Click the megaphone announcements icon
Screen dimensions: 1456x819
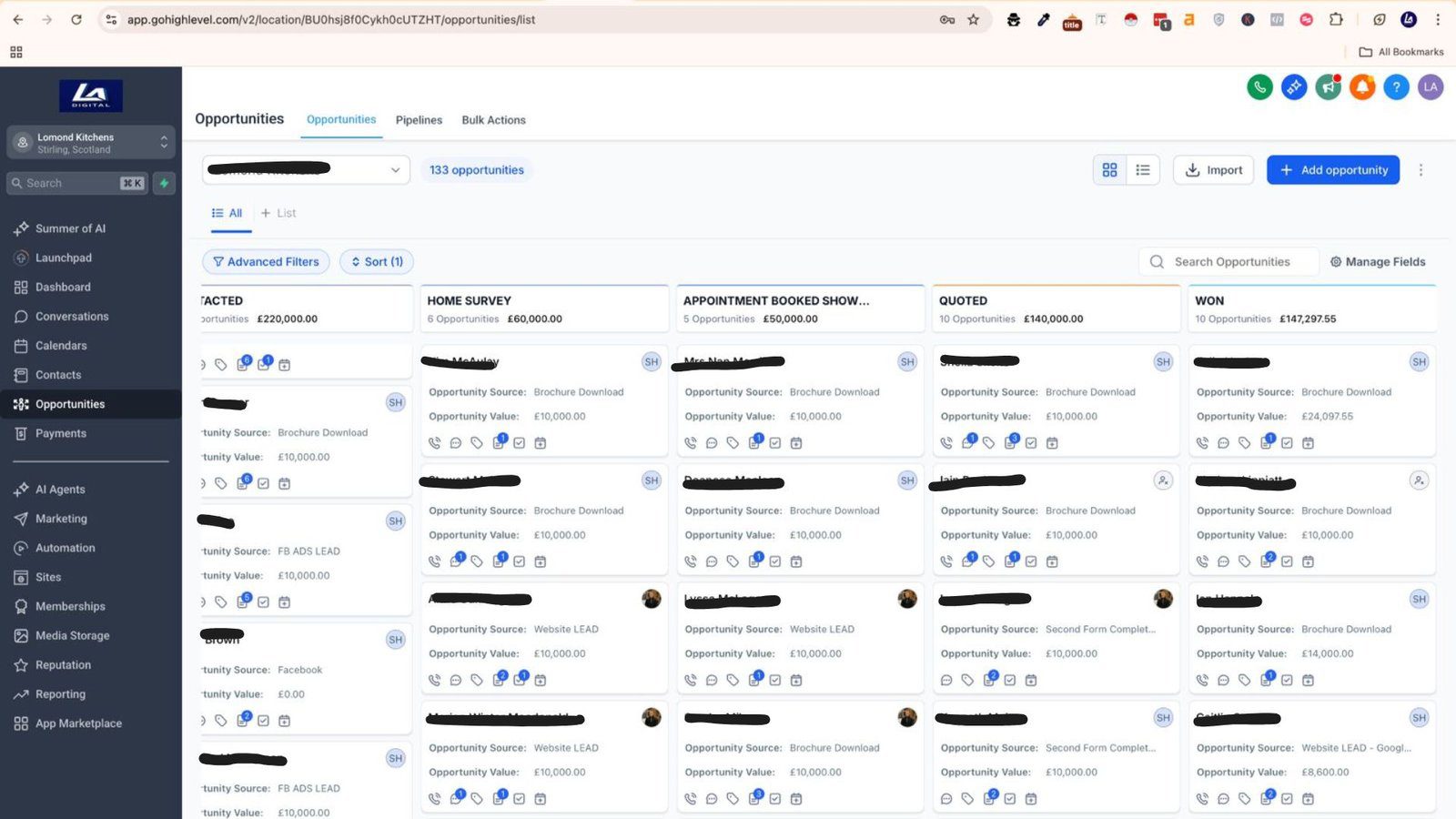(x=1329, y=87)
